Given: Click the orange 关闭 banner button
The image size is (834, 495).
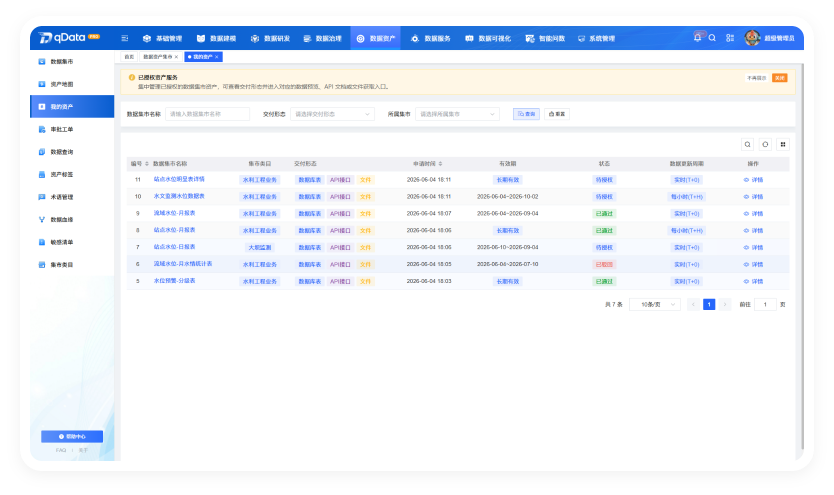Looking at the screenshot, I should pyautogui.click(x=780, y=78).
